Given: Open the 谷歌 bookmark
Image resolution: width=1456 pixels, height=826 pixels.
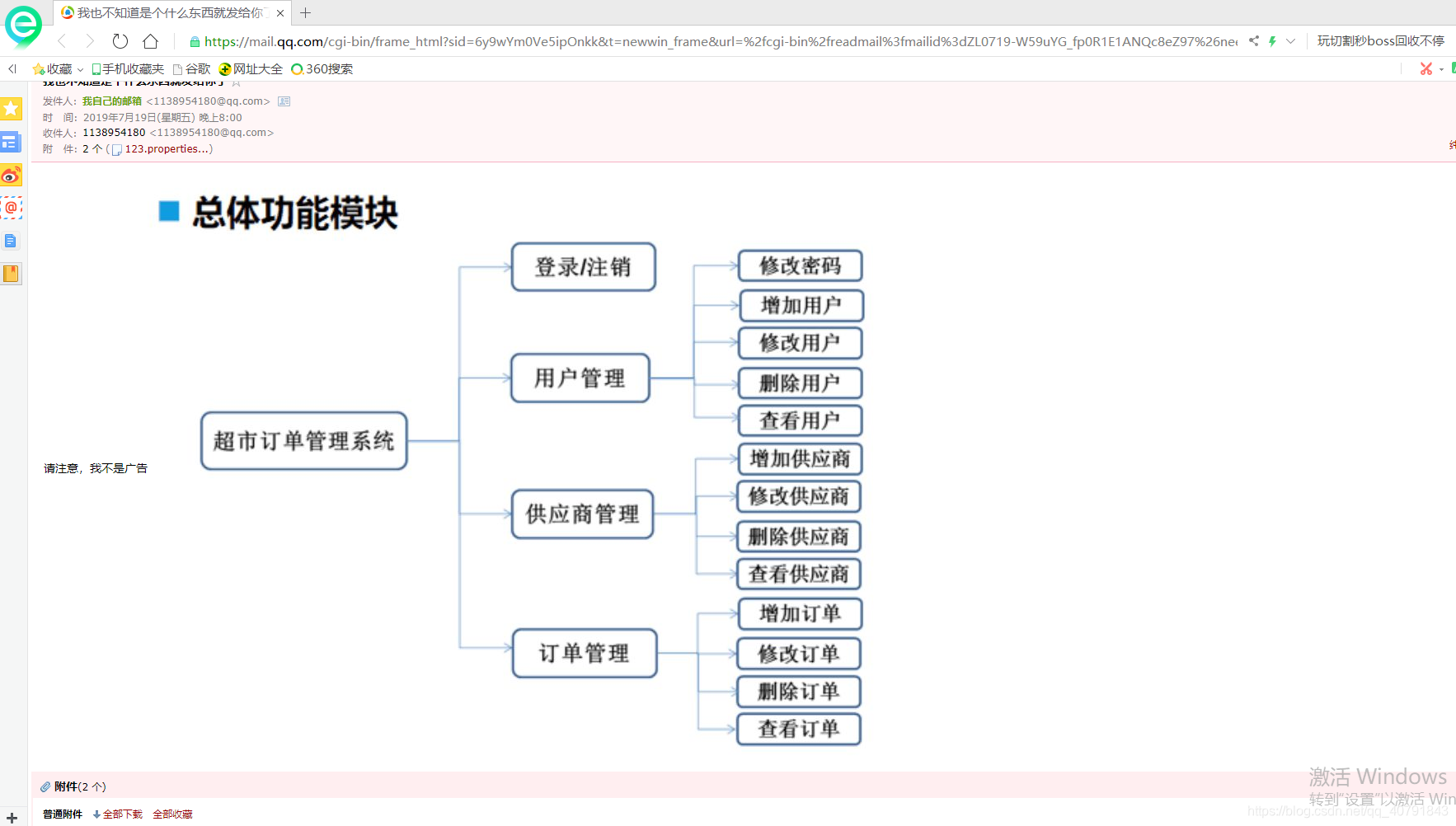Looking at the screenshot, I should pyautogui.click(x=191, y=69).
